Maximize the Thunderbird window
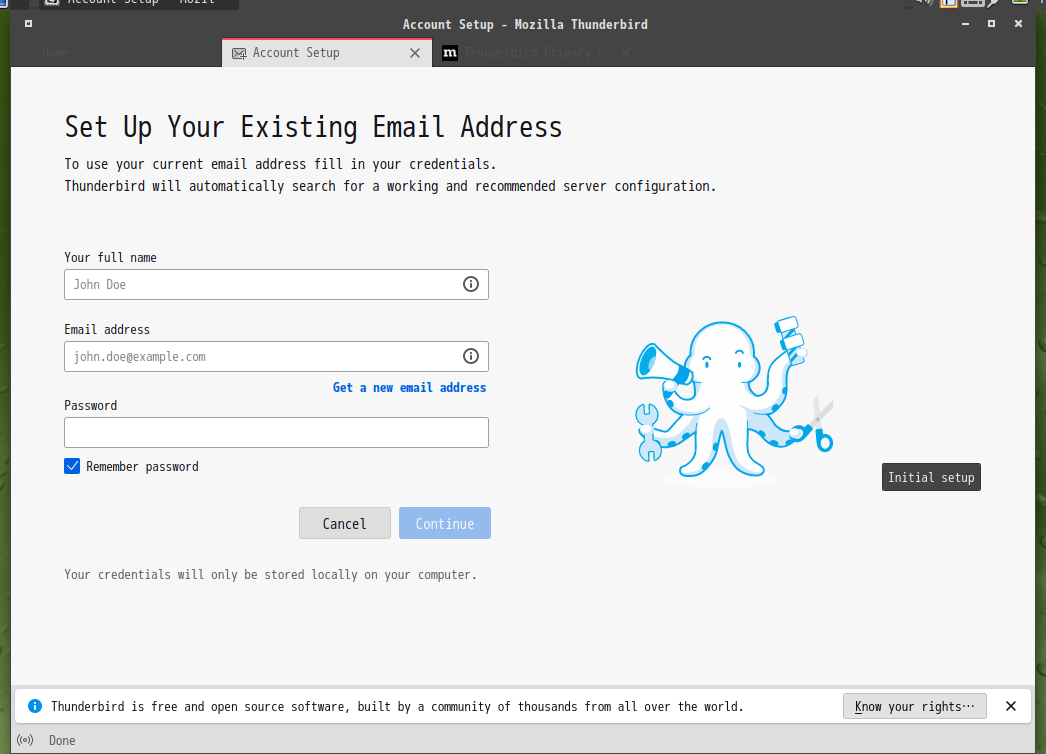 pos(991,24)
